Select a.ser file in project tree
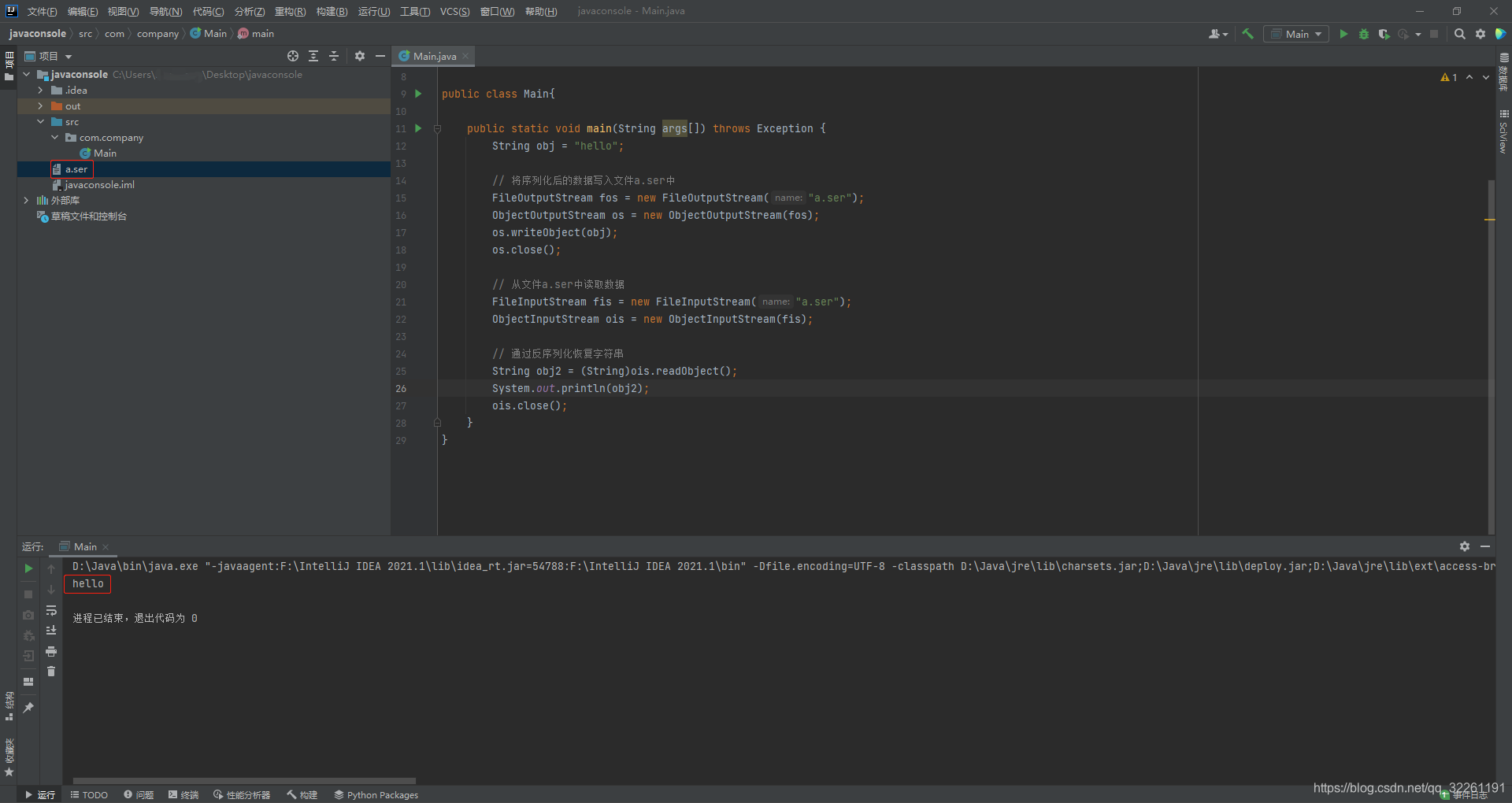This screenshot has width=1512, height=803. [203, 169]
